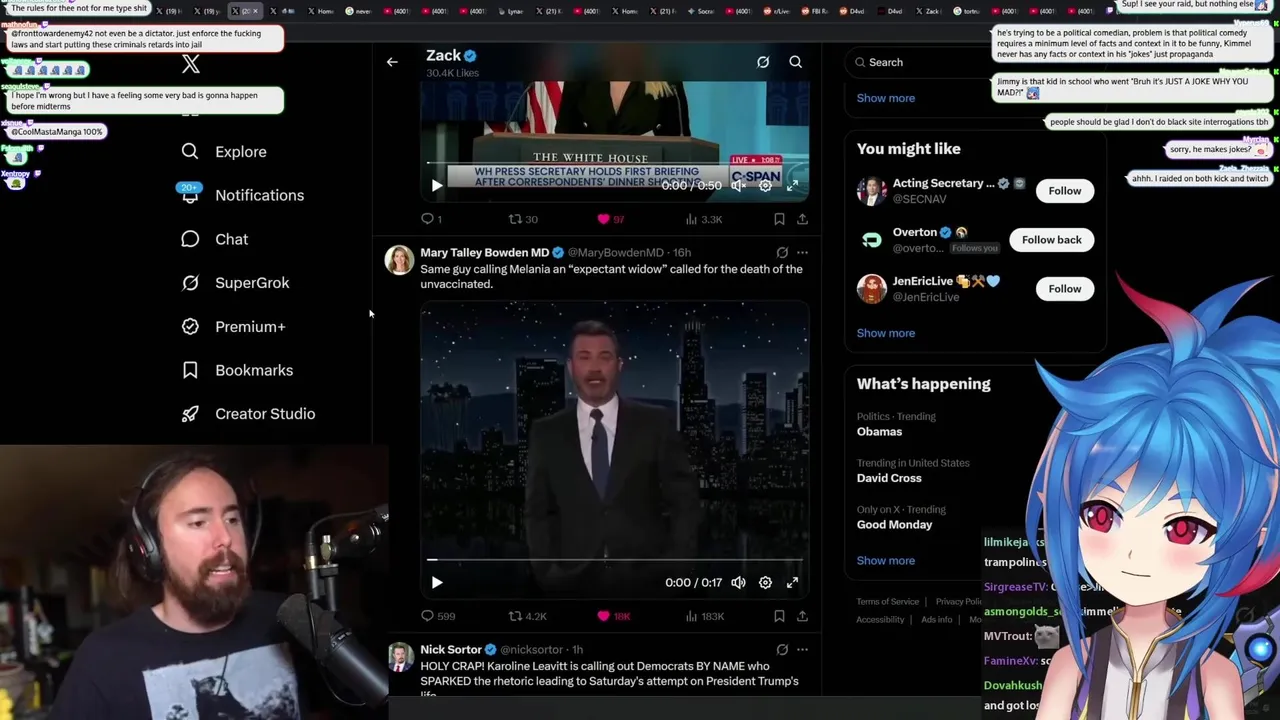
Task: Repost the post with 4.2K reposts
Action: [x=528, y=616]
